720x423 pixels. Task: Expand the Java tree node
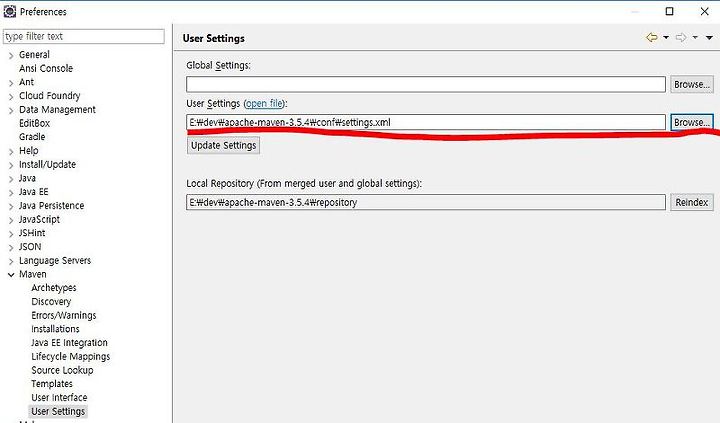coord(11,179)
